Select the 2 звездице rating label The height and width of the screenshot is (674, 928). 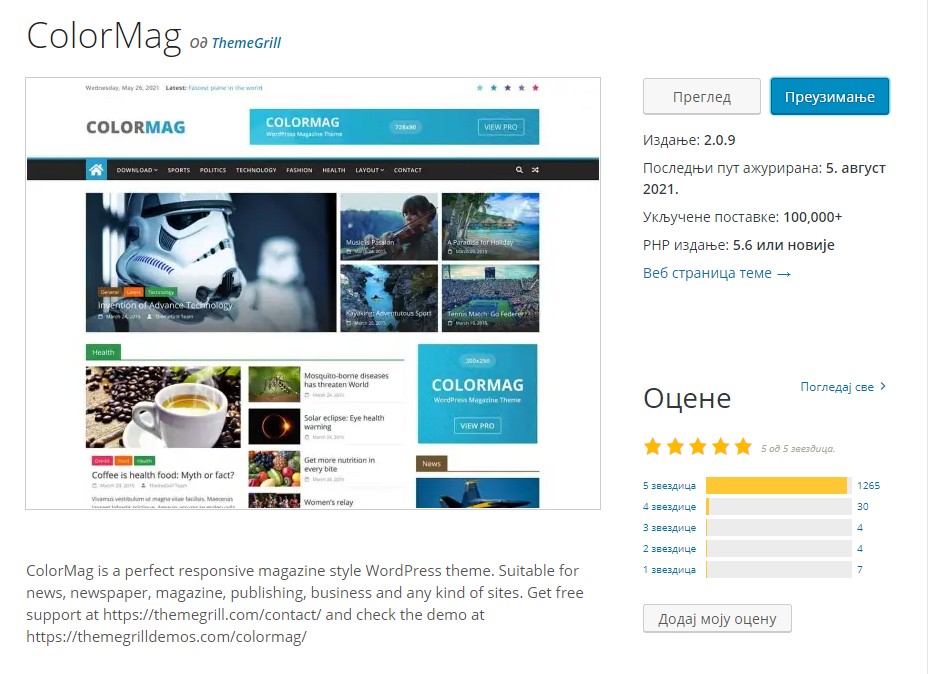[x=669, y=549]
